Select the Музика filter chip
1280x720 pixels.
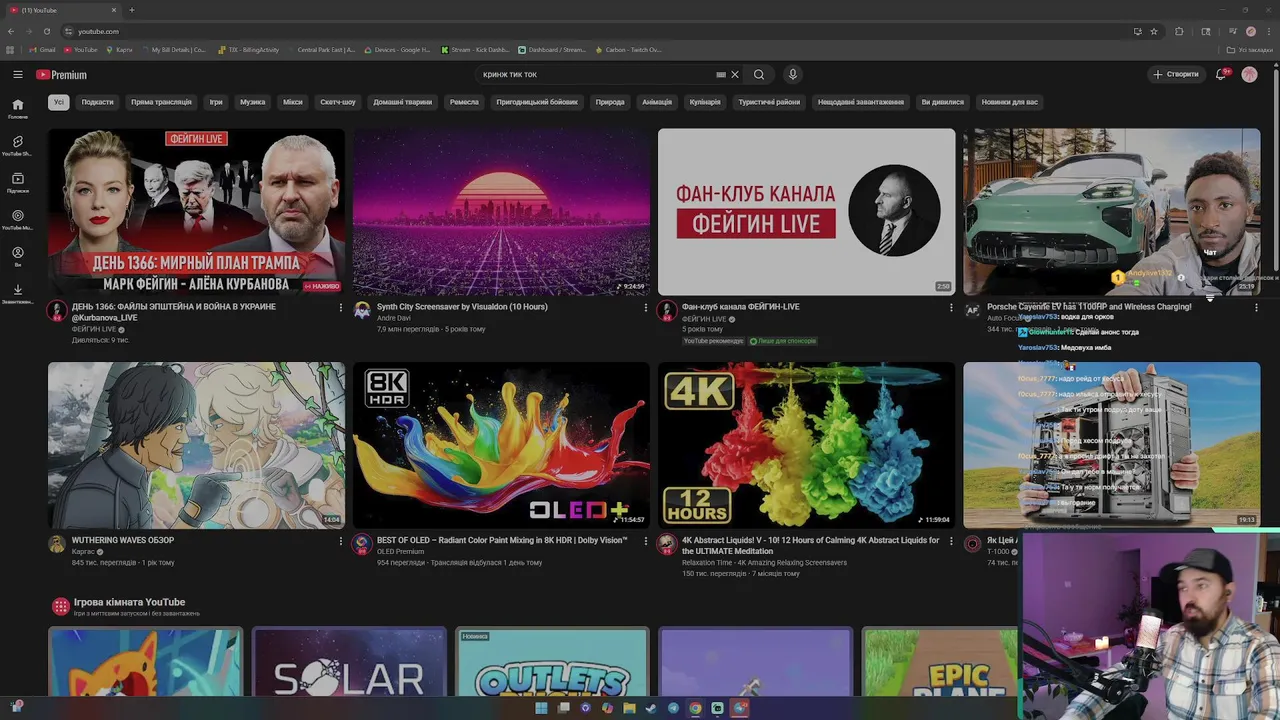[x=253, y=102]
